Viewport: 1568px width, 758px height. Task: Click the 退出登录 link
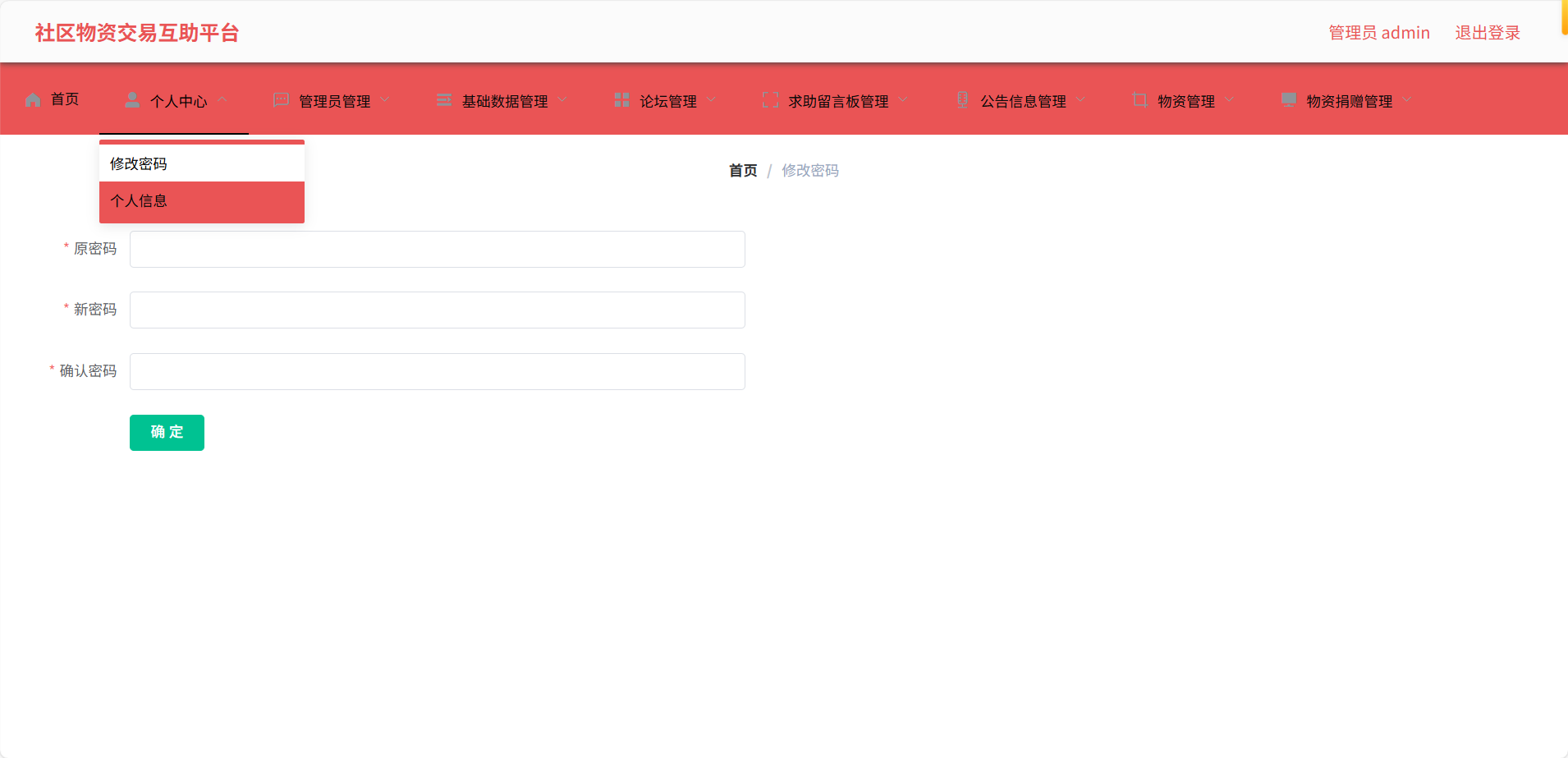click(1488, 33)
